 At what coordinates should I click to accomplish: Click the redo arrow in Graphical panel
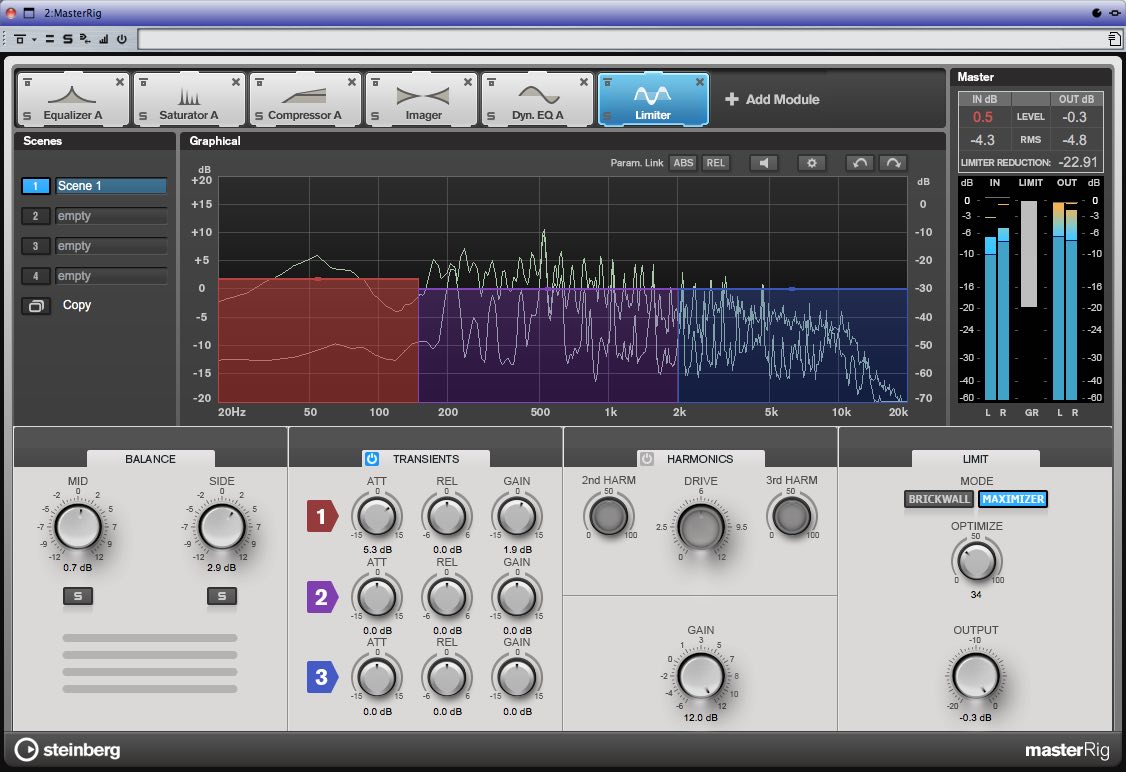[x=892, y=163]
